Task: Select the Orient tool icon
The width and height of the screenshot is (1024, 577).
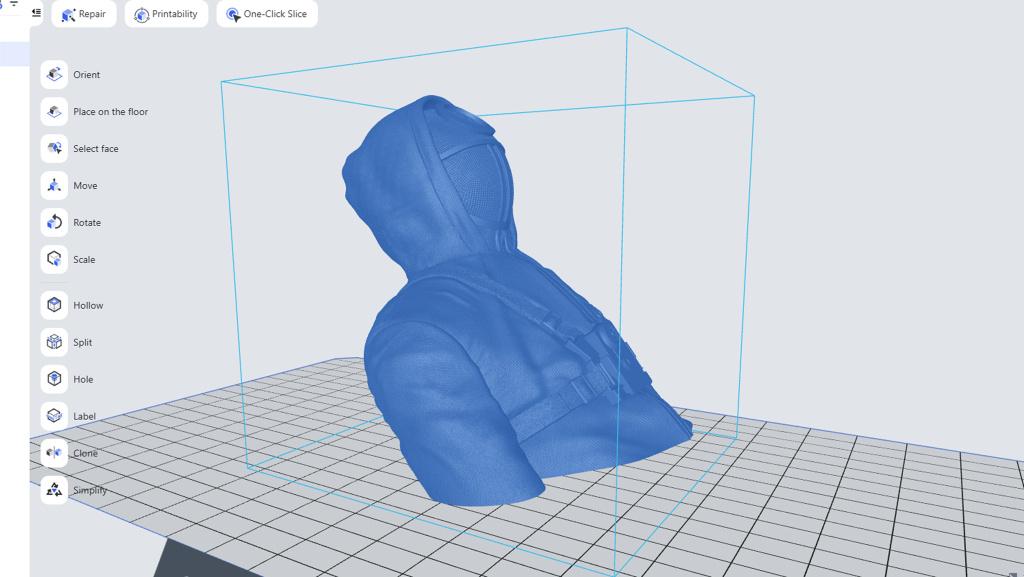Action: tap(54, 75)
